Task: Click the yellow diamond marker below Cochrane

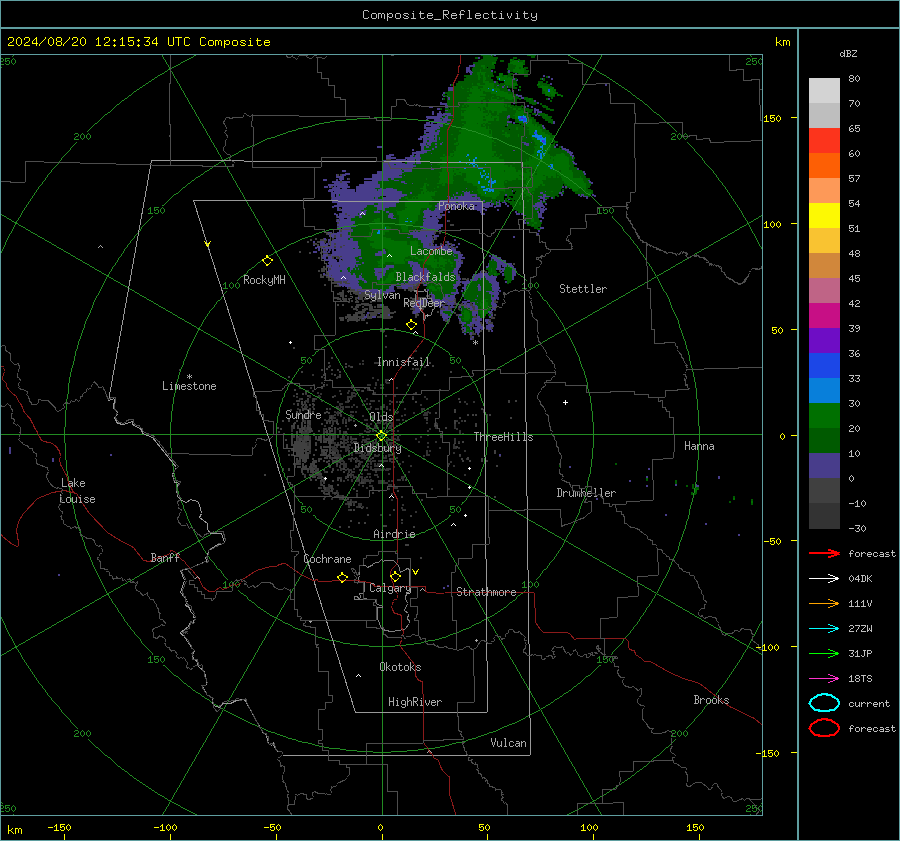Action: coord(343,578)
